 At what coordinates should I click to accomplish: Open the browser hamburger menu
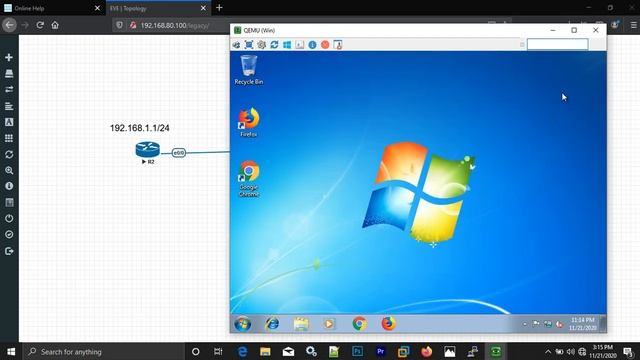click(633, 25)
